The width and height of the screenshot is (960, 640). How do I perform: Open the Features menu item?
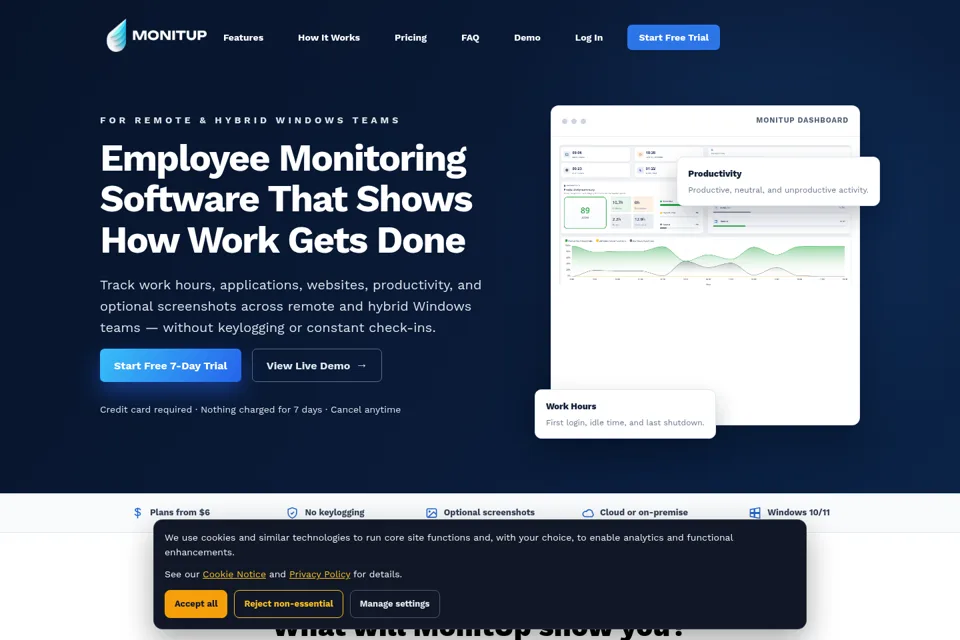[243, 37]
